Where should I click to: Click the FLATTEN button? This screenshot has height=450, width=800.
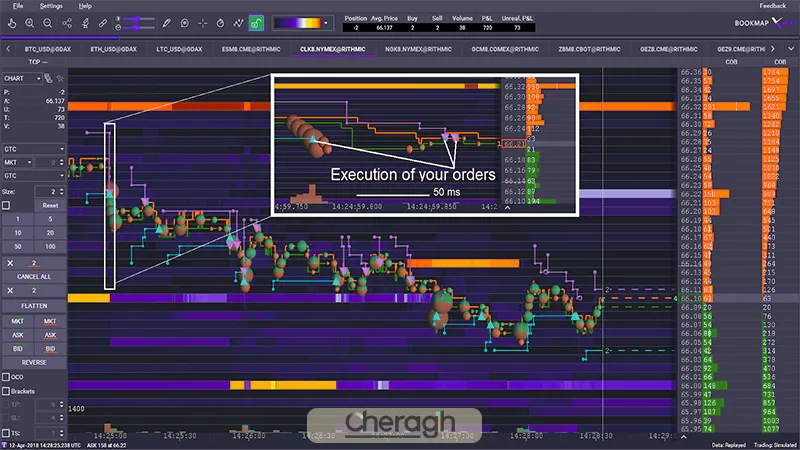pos(34,304)
